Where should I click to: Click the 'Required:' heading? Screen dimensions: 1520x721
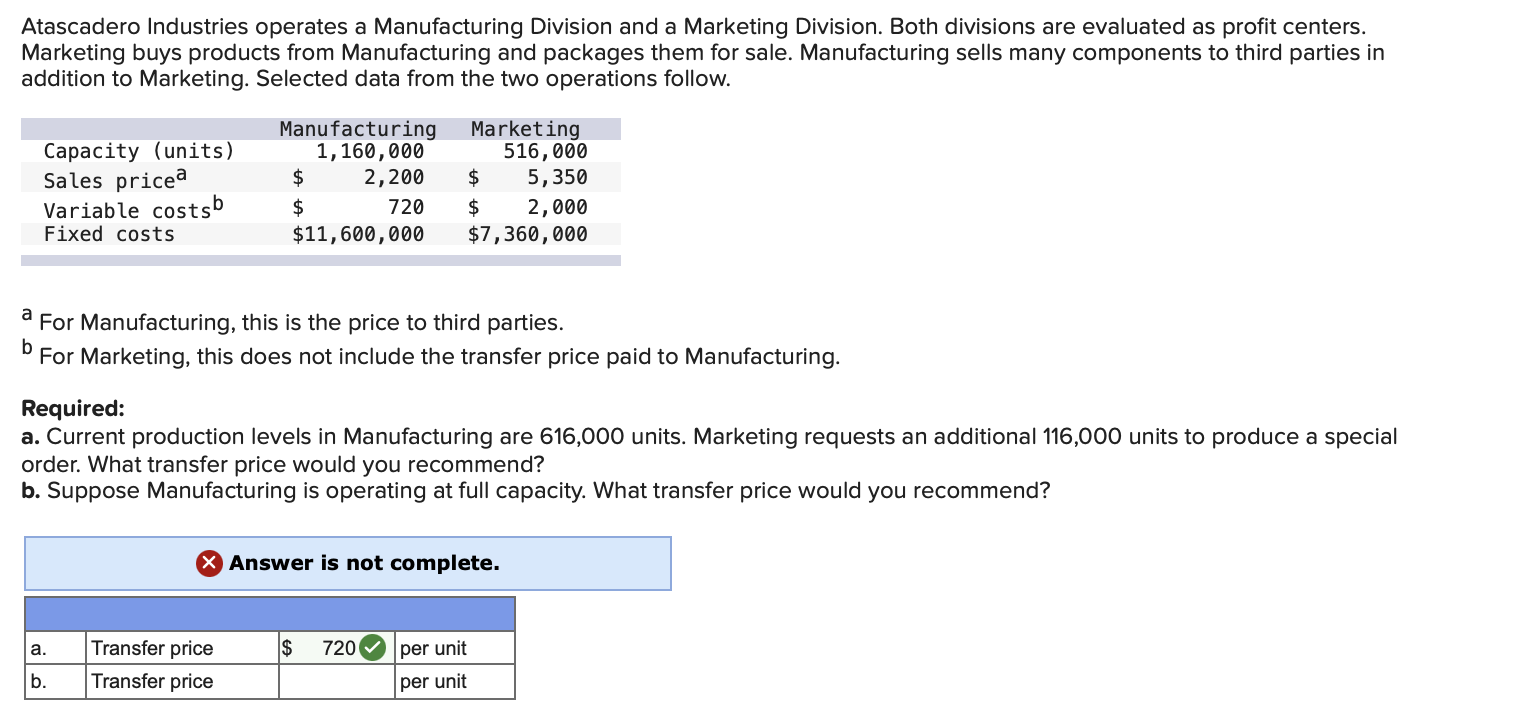pyautogui.click(x=74, y=409)
